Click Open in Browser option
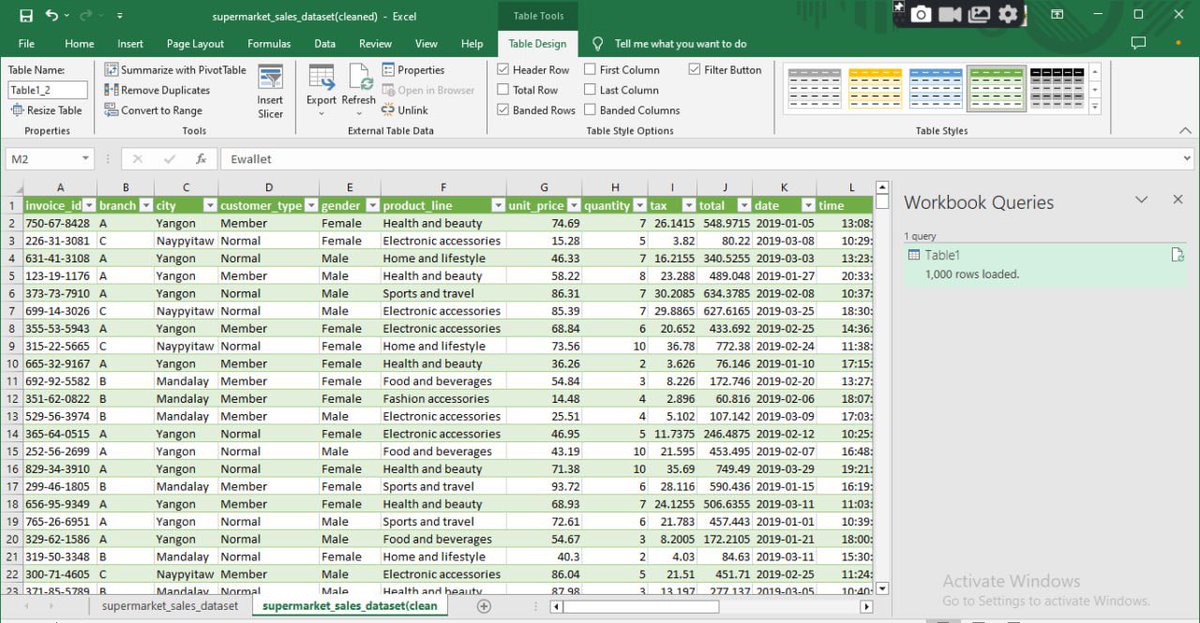 428,90
